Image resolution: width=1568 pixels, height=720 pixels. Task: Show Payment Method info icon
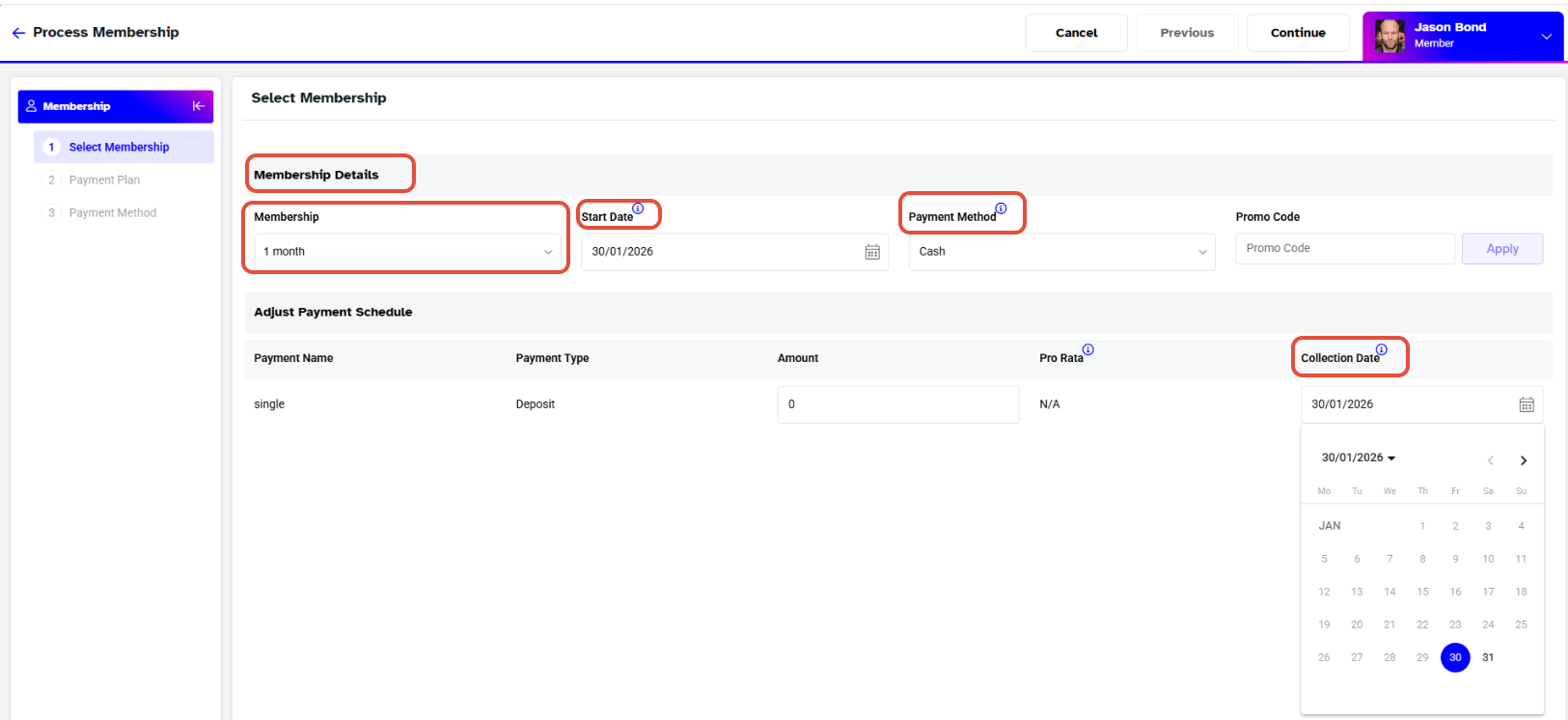coord(1001,208)
